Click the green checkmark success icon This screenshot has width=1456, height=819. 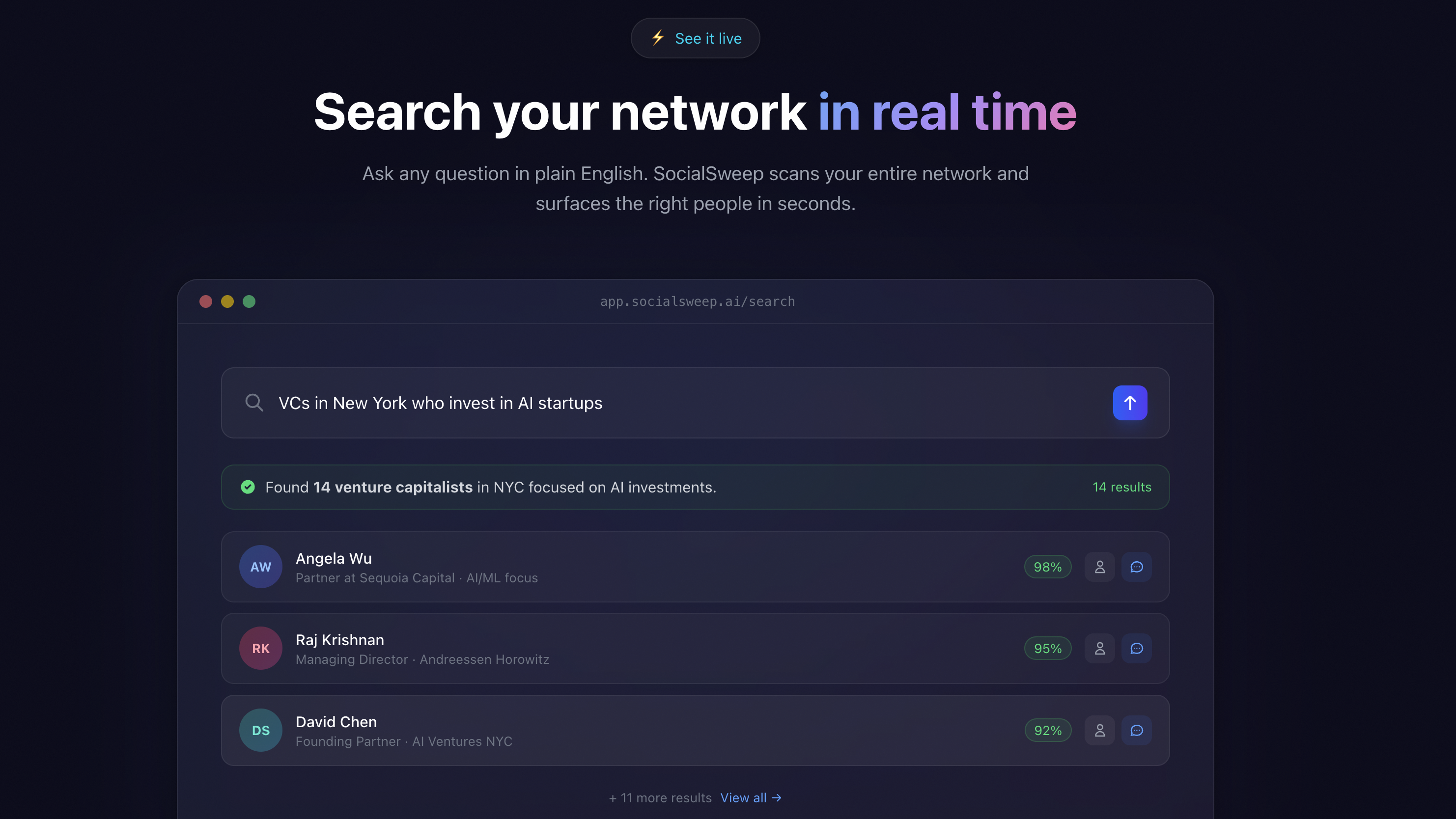(248, 487)
